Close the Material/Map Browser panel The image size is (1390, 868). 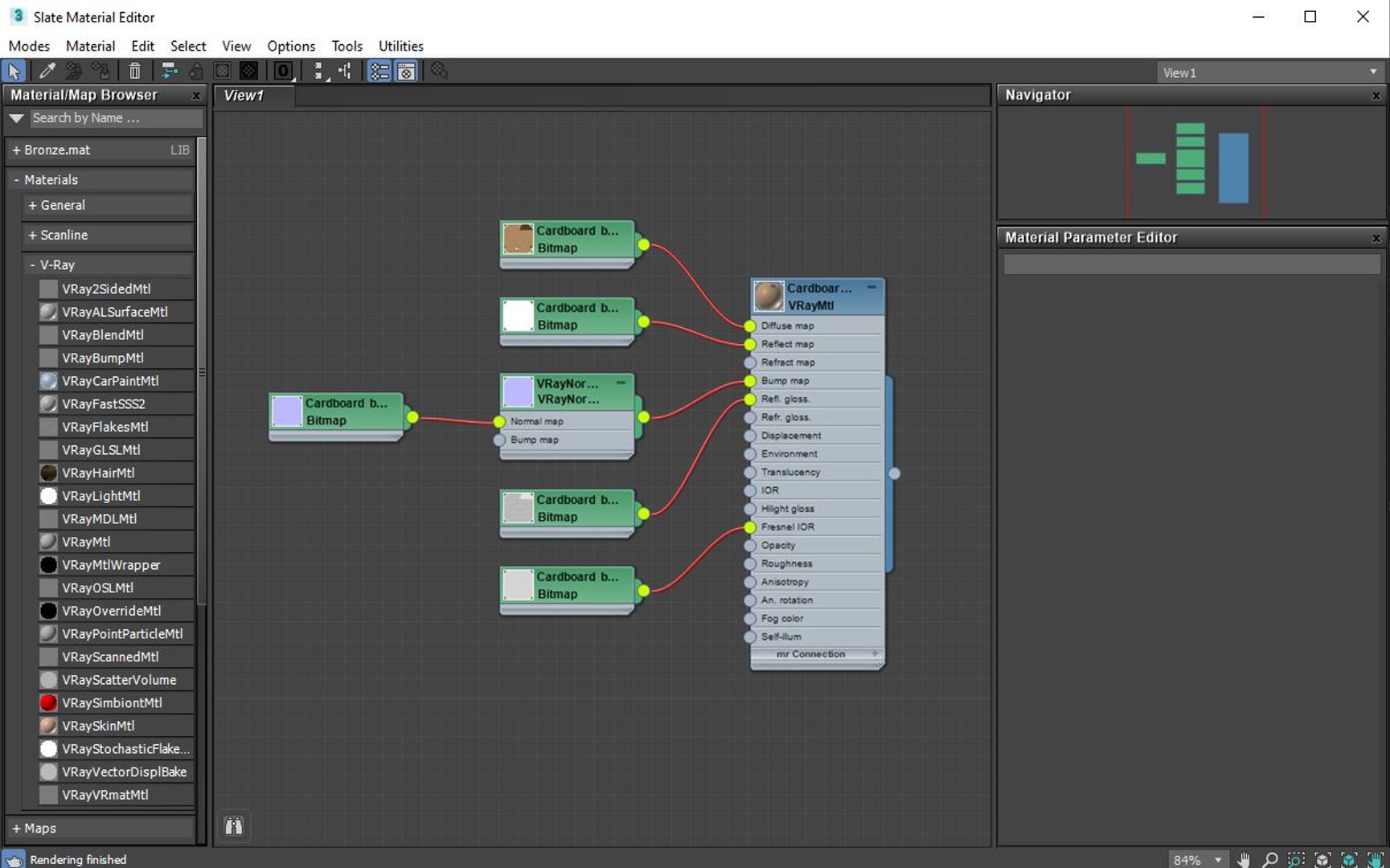(x=196, y=96)
